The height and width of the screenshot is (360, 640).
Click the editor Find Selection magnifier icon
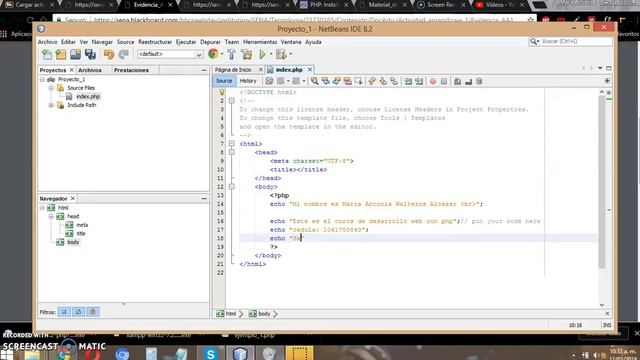(x=314, y=81)
